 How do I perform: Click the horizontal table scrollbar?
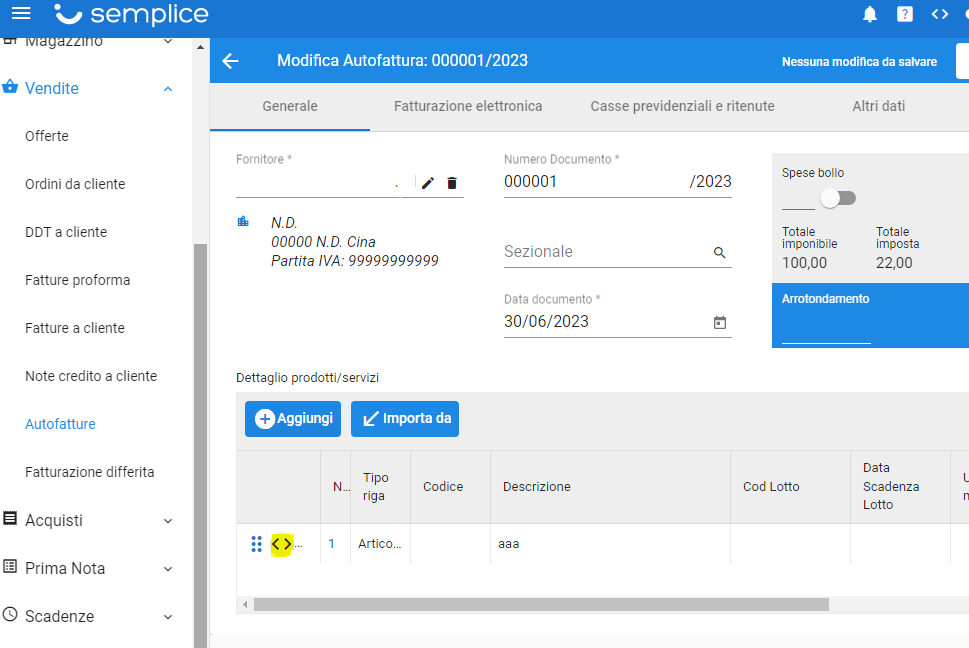click(x=541, y=604)
